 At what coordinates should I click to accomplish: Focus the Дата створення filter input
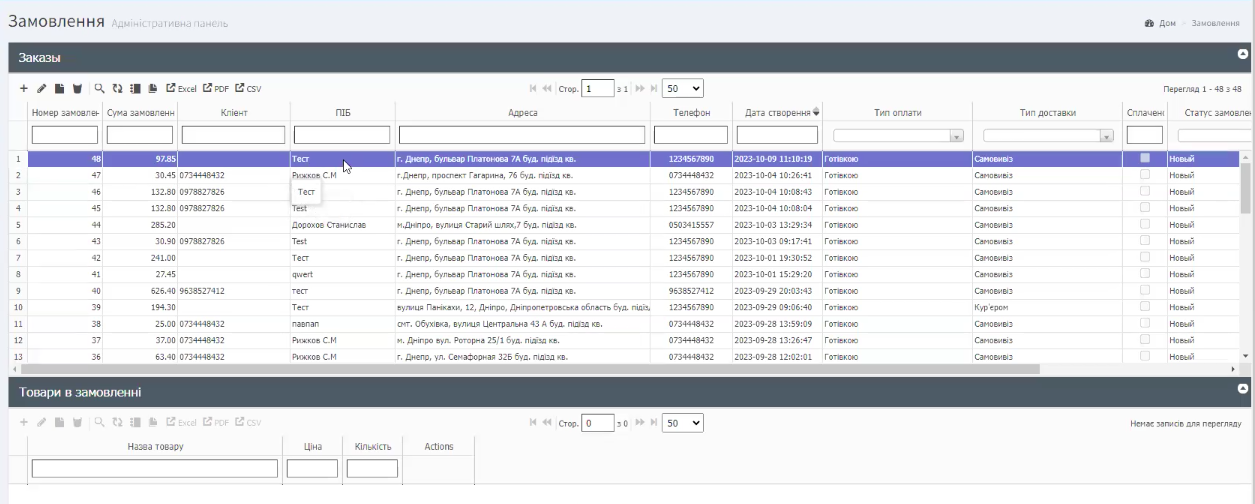tap(777, 135)
